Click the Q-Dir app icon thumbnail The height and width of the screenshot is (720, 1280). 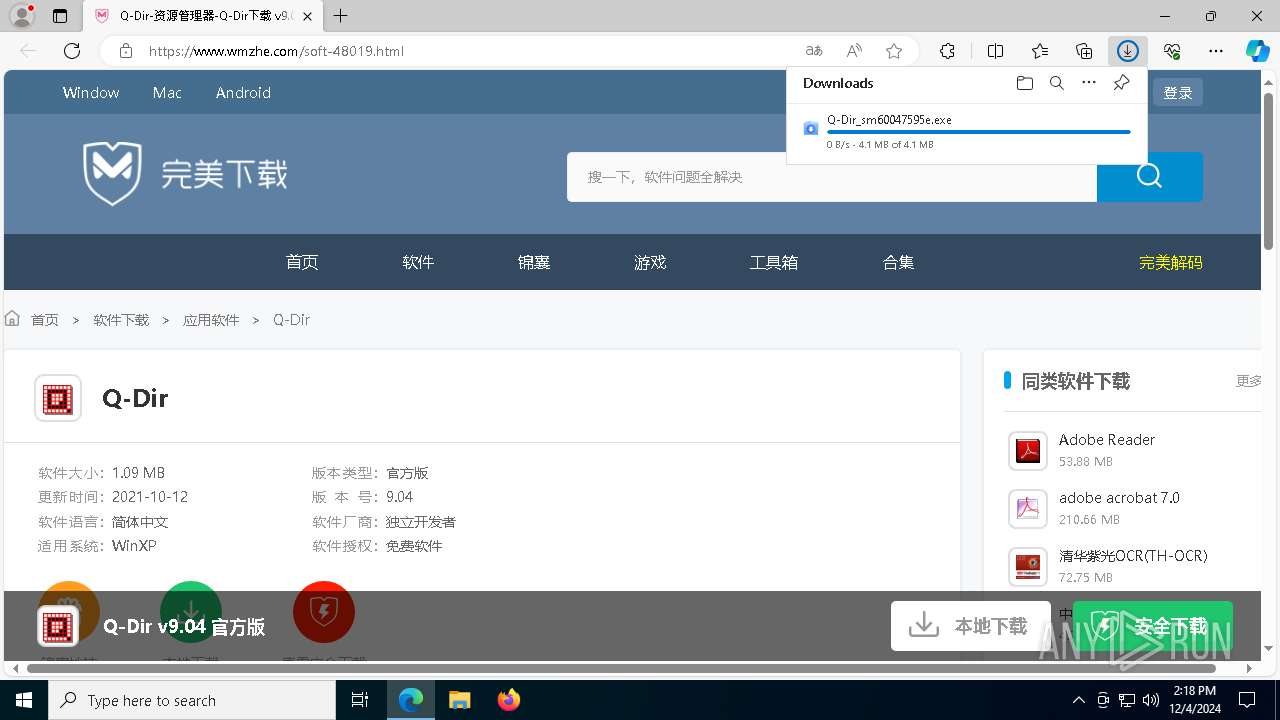coord(58,399)
